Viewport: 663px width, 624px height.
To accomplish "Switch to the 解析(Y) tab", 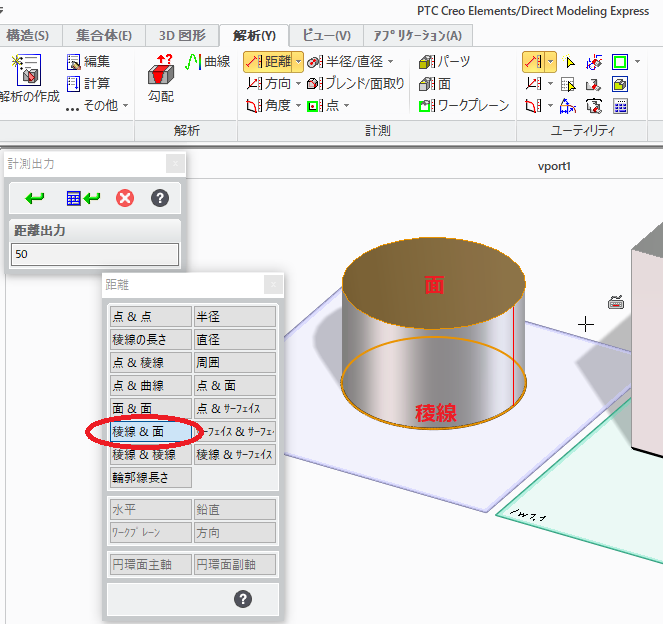I will coord(254,36).
